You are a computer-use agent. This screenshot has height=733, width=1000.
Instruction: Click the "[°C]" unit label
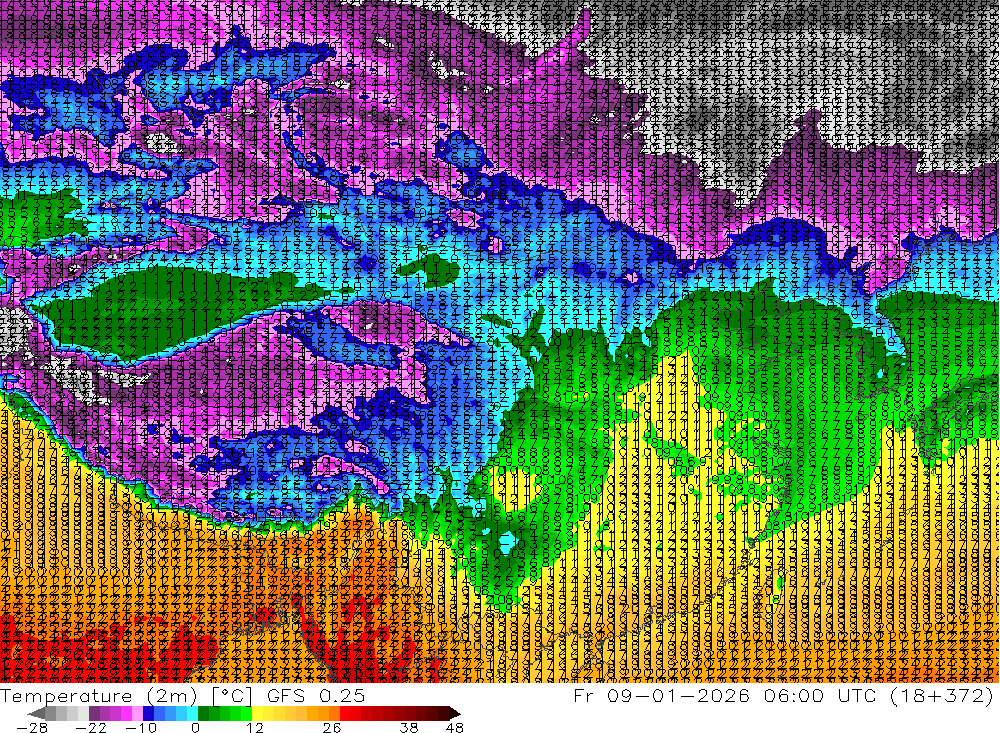point(232,696)
